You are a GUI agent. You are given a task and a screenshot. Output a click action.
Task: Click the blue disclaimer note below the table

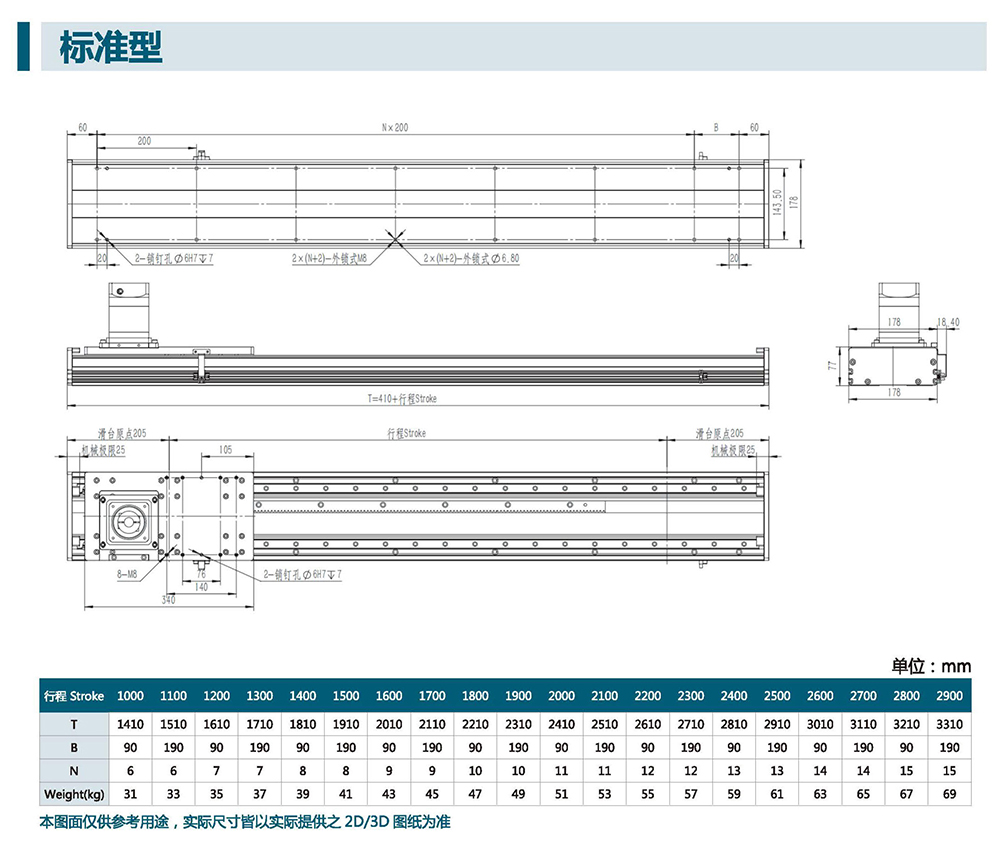pyautogui.click(x=245, y=823)
